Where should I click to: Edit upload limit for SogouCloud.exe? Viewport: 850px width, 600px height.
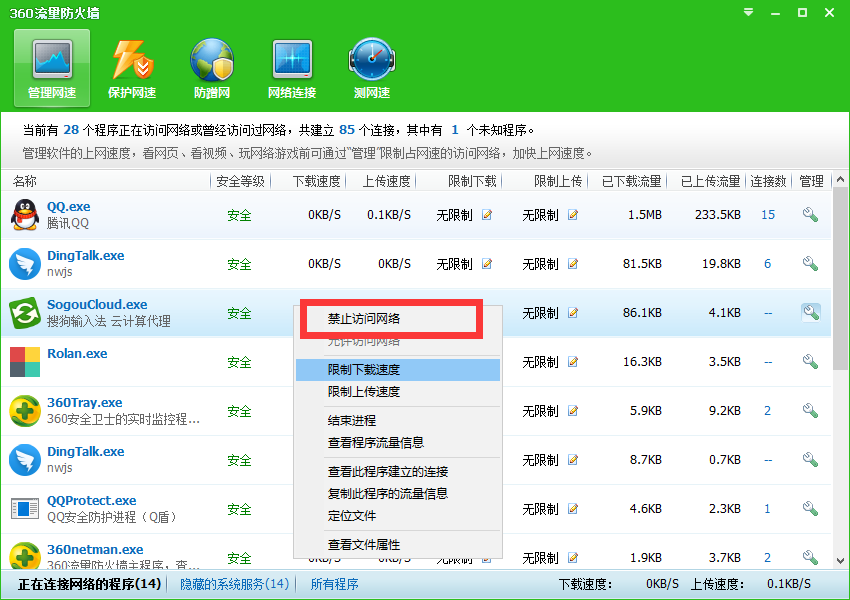(x=573, y=313)
